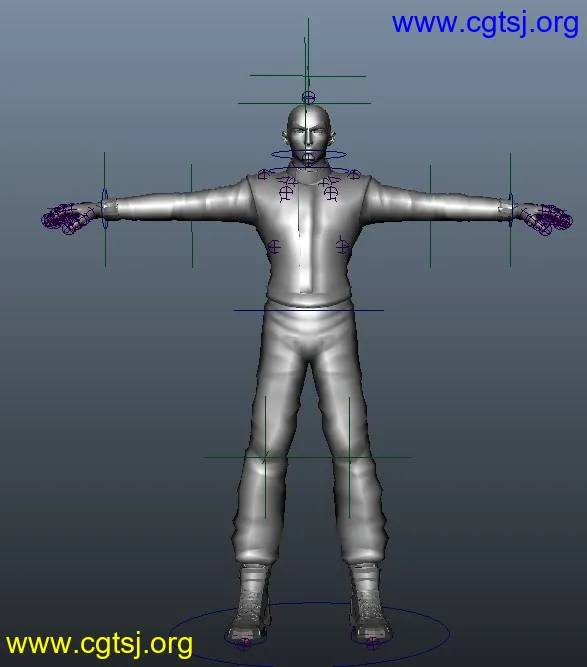This screenshot has width=587, height=667.
Task: Select the wrist ring control on viewport right arm
Action: point(510,209)
